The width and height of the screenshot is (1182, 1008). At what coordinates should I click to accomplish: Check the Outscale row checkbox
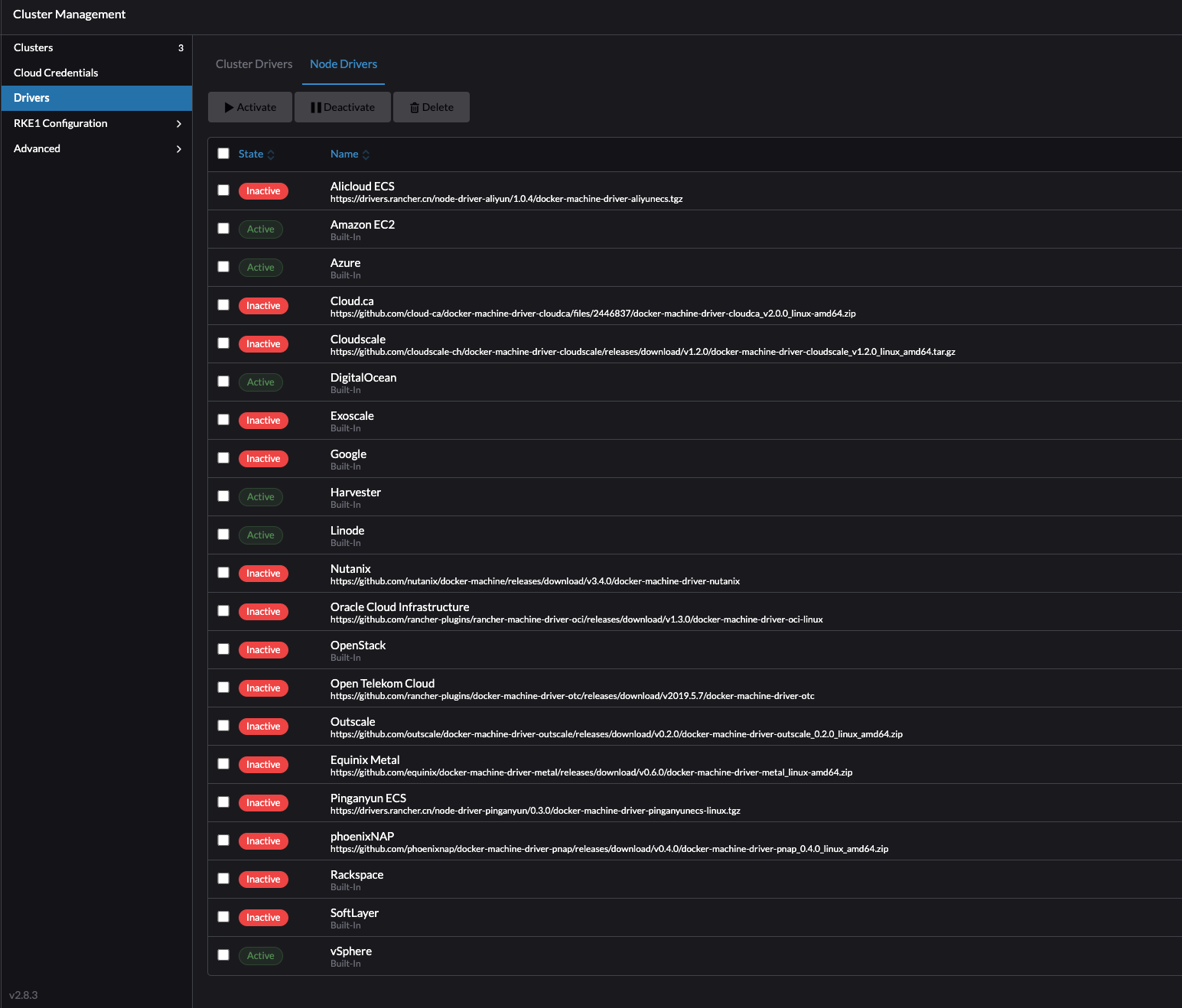tap(223, 725)
